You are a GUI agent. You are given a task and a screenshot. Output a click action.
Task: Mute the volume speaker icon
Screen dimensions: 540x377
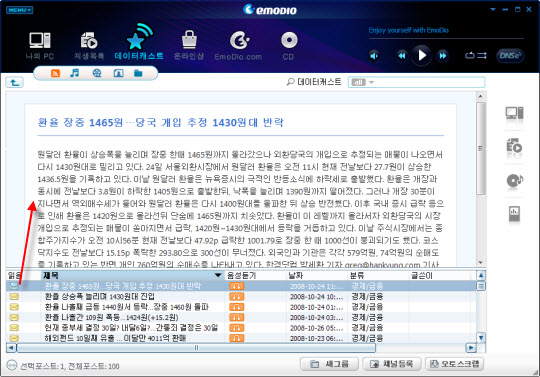[374, 55]
